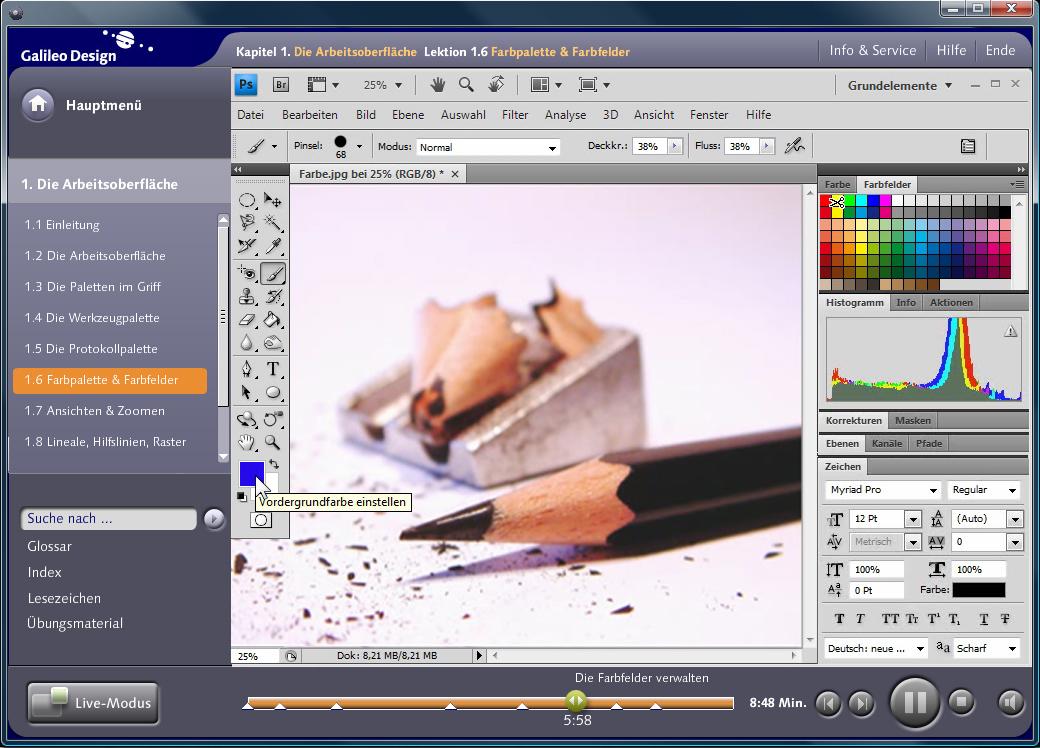1040x748 pixels.
Task: Select the Red Eye tool
Action: (247, 273)
